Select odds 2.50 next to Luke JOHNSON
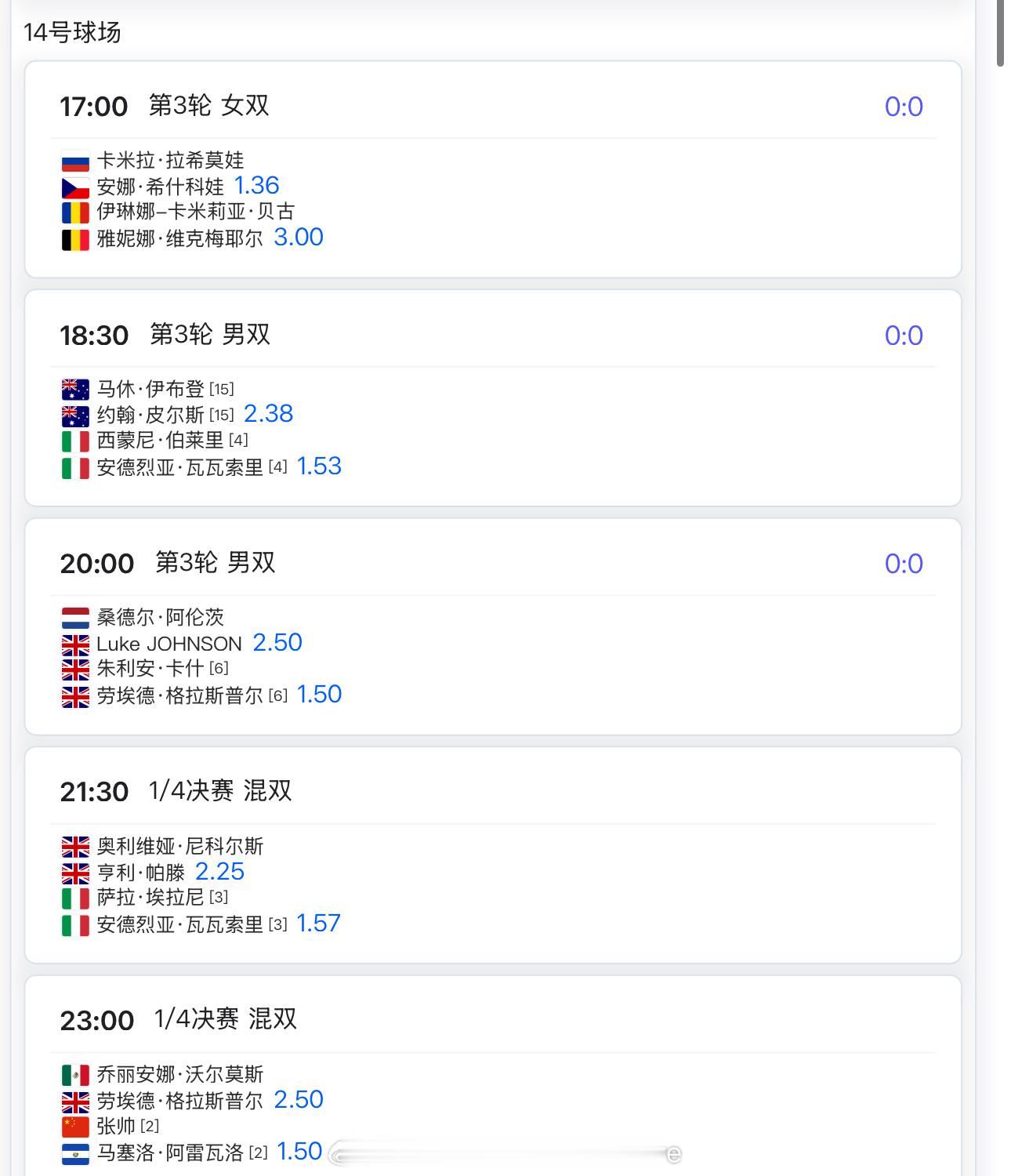 (x=277, y=643)
